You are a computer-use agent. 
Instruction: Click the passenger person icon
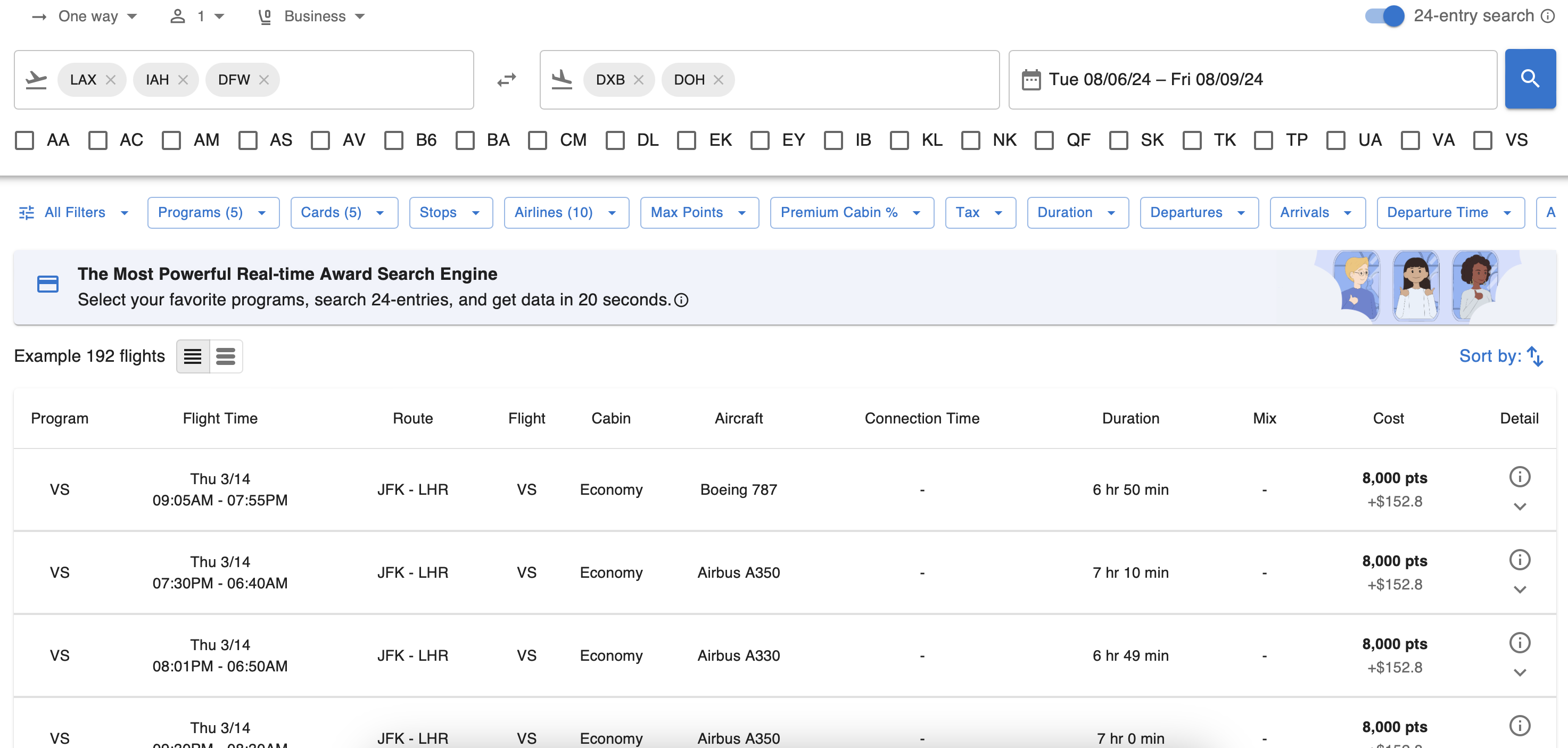tap(177, 16)
